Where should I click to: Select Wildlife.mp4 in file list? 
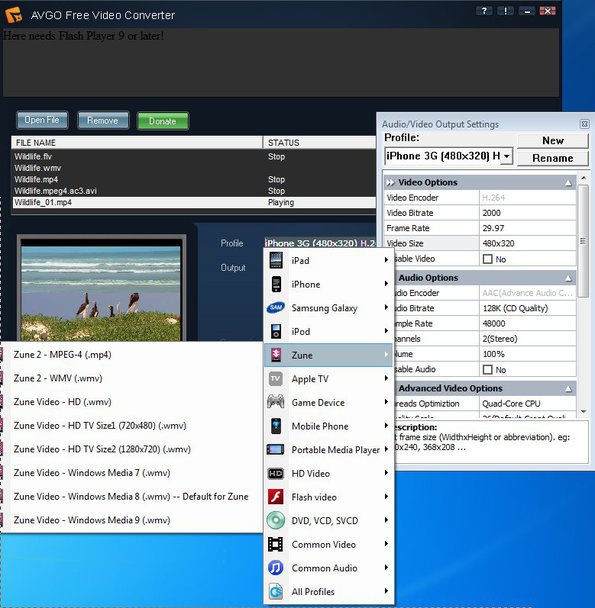tap(193, 180)
